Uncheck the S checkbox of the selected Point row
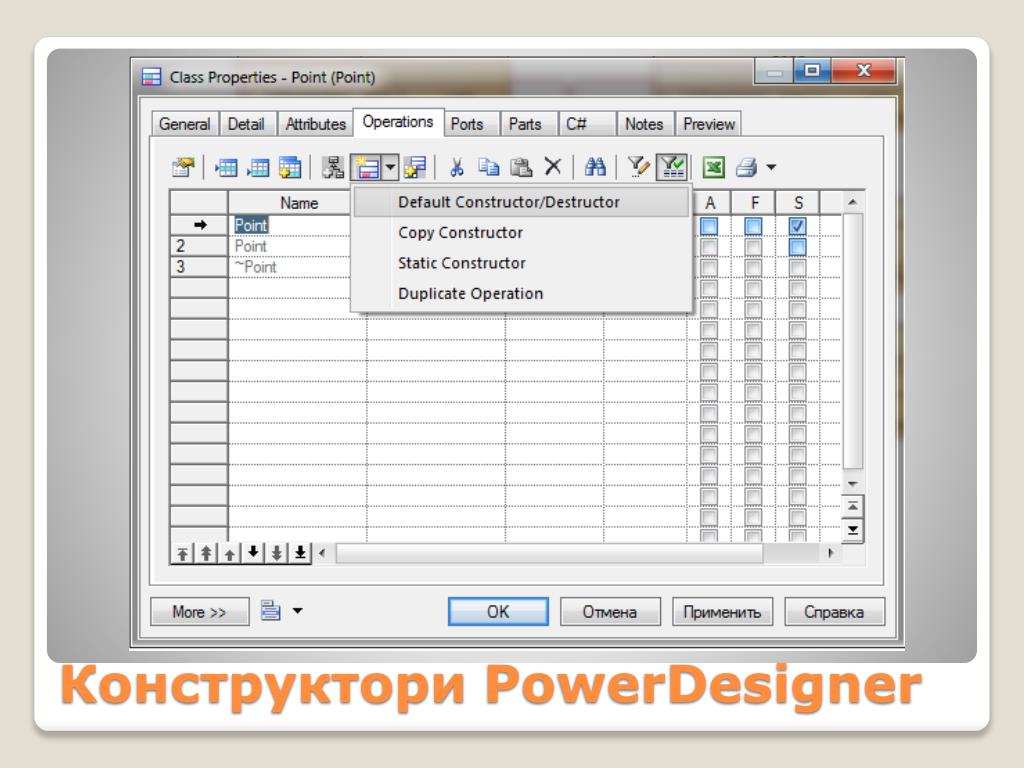 797,226
